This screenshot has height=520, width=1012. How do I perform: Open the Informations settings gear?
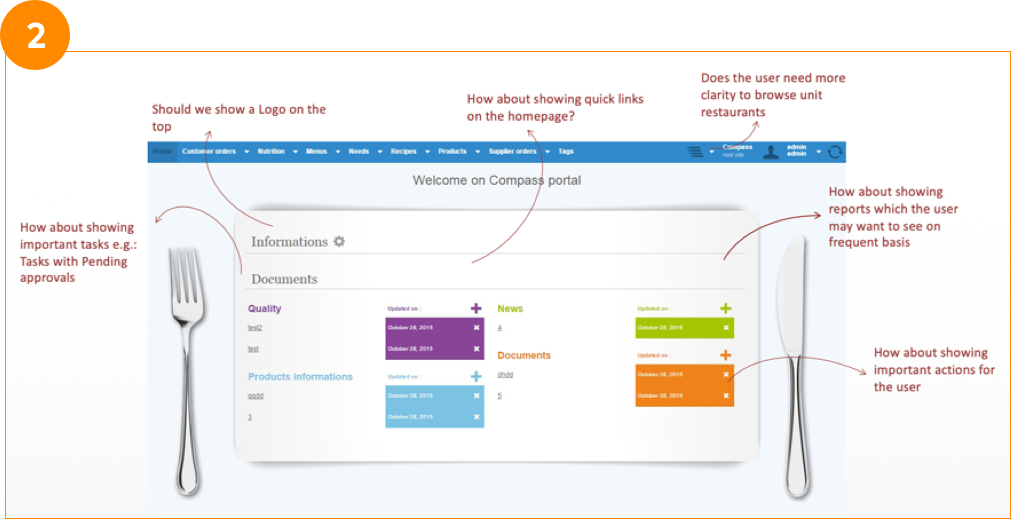pyautogui.click(x=339, y=241)
